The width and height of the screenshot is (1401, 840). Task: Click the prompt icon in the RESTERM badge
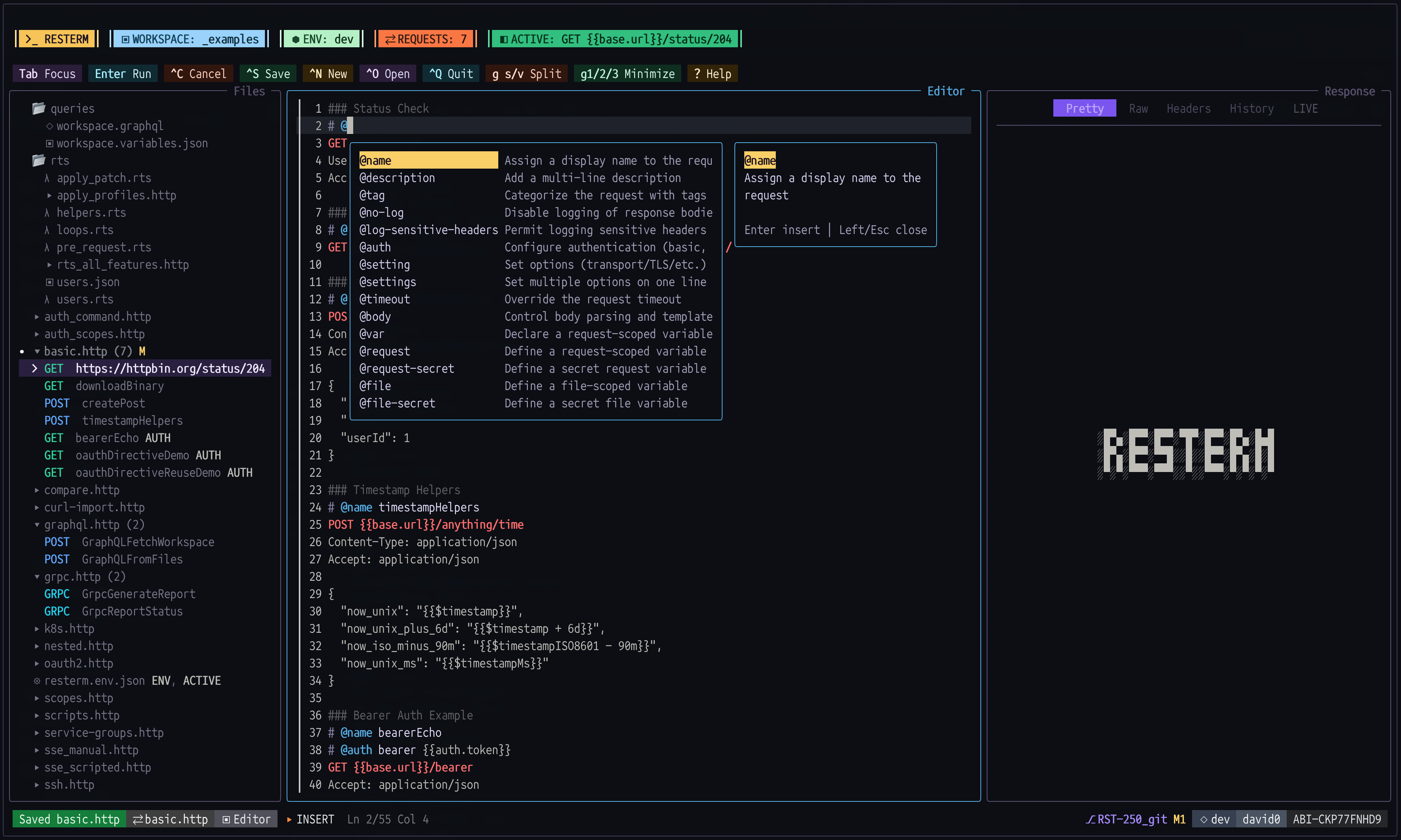31,39
